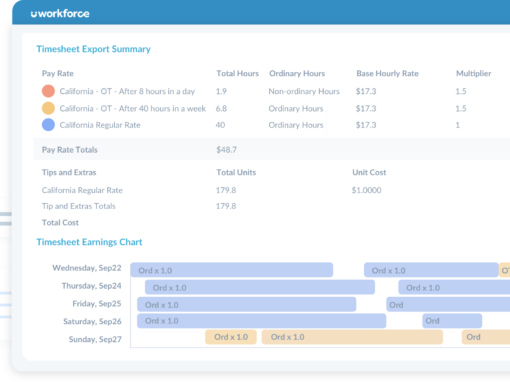The width and height of the screenshot is (510, 382).
Task: Select the Total Hours column header
Action: click(x=238, y=73)
